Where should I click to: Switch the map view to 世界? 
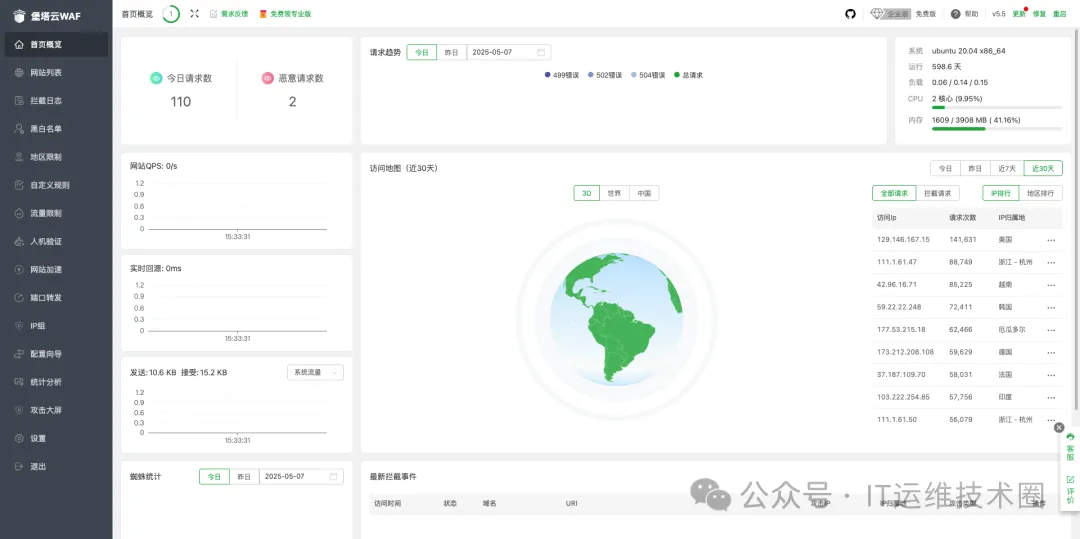pos(616,193)
